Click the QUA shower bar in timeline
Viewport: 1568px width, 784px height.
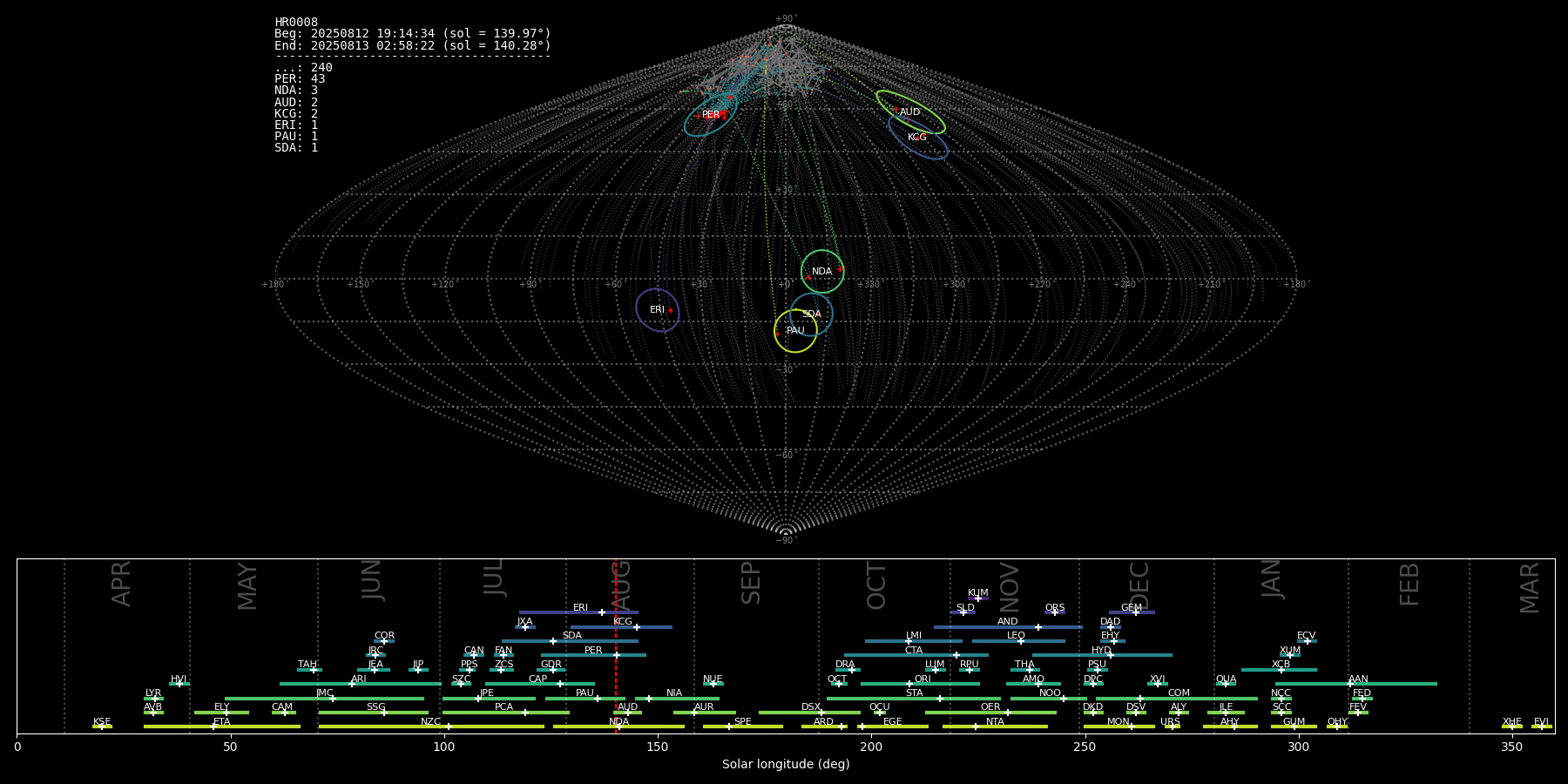tap(1226, 684)
